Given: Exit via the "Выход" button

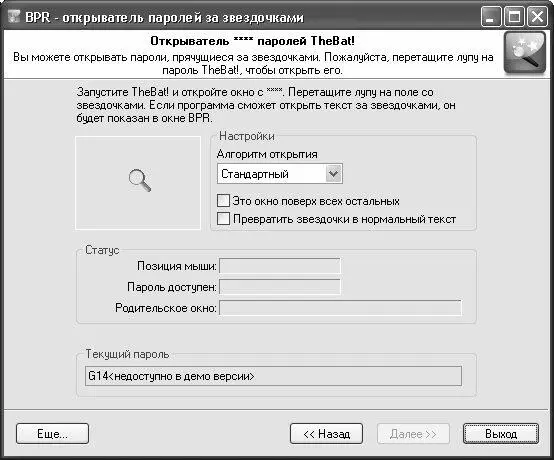Looking at the screenshot, I should (x=501, y=434).
